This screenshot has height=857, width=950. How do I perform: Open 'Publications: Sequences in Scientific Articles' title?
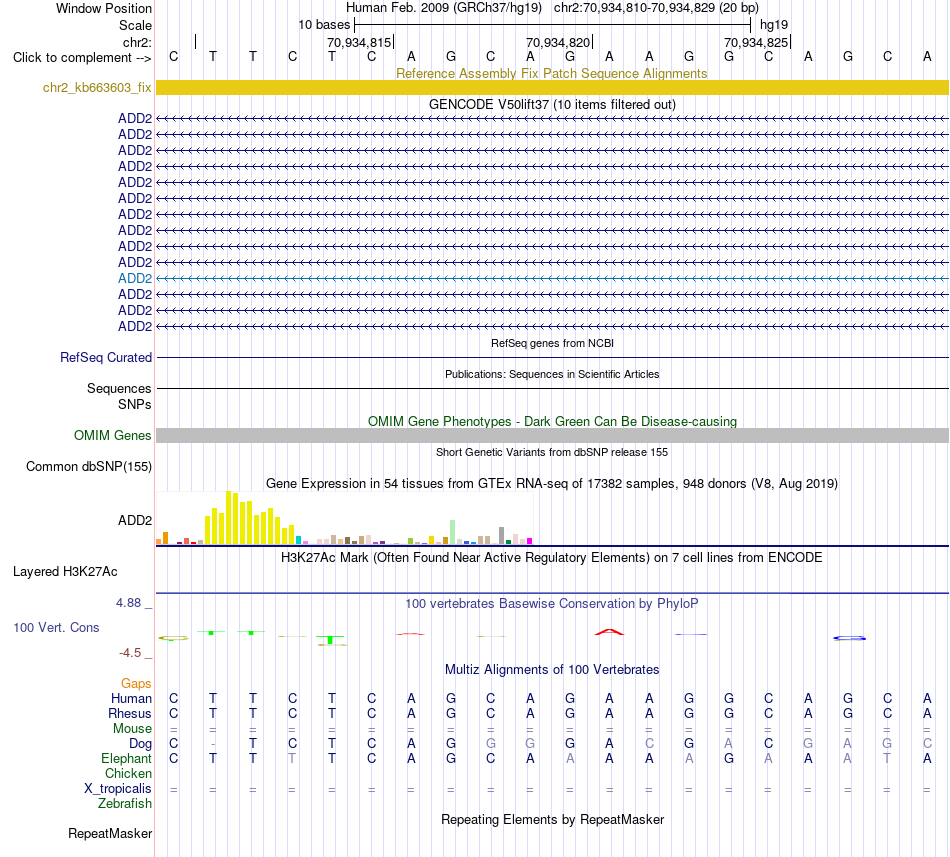coord(552,374)
